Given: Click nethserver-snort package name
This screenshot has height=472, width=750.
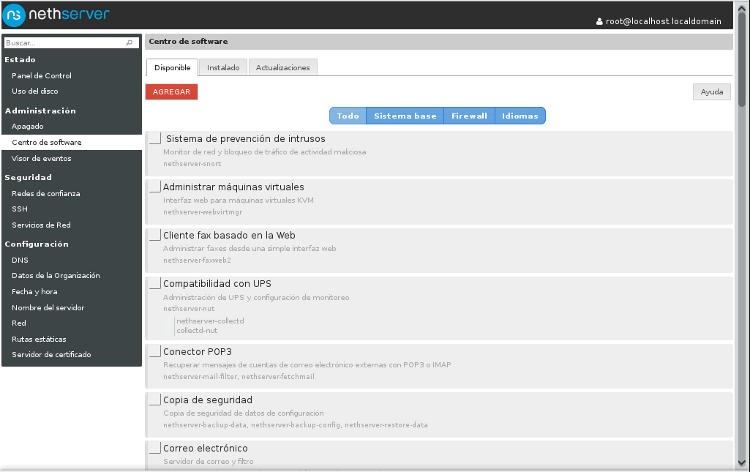Looking at the screenshot, I should tap(192, 164).
